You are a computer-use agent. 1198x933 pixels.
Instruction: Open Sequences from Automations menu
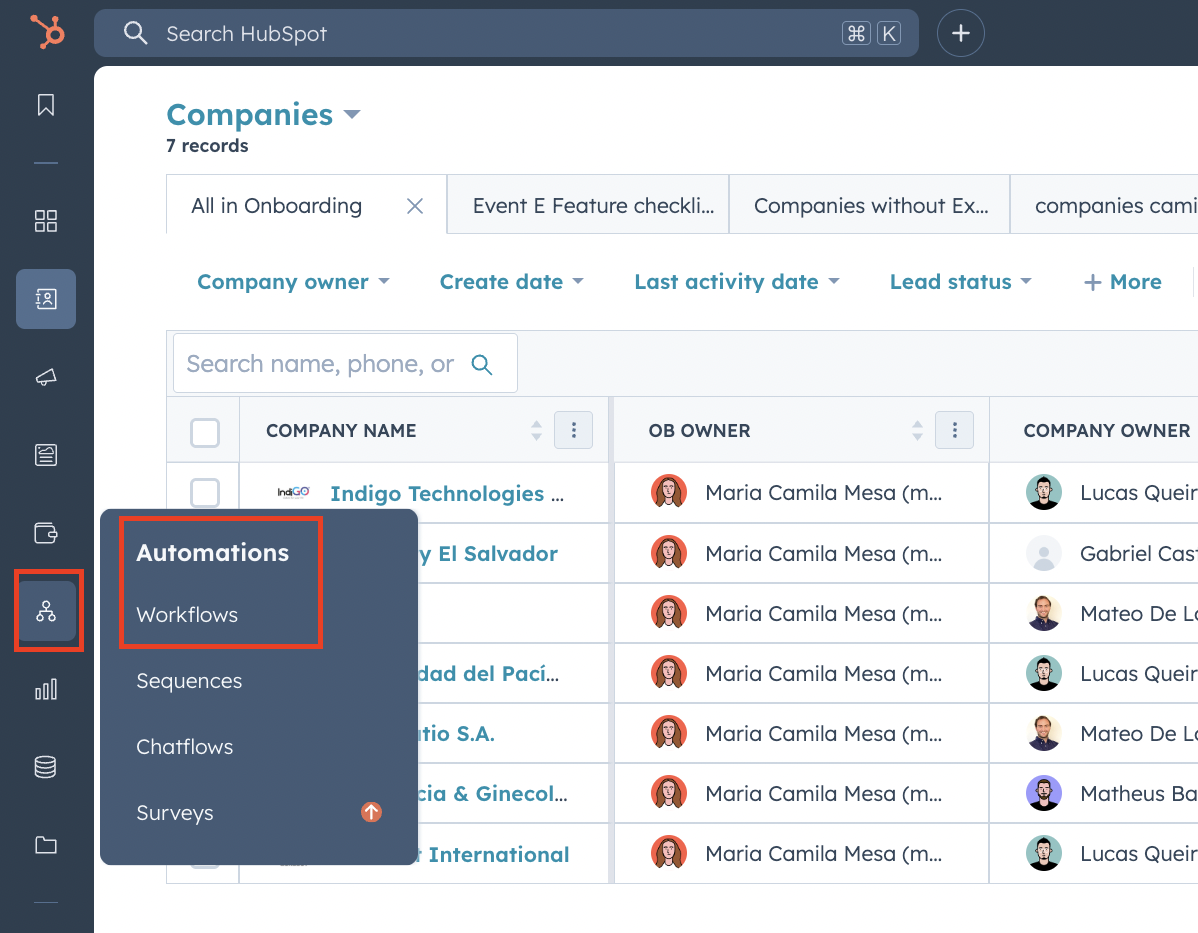(189, 681)
